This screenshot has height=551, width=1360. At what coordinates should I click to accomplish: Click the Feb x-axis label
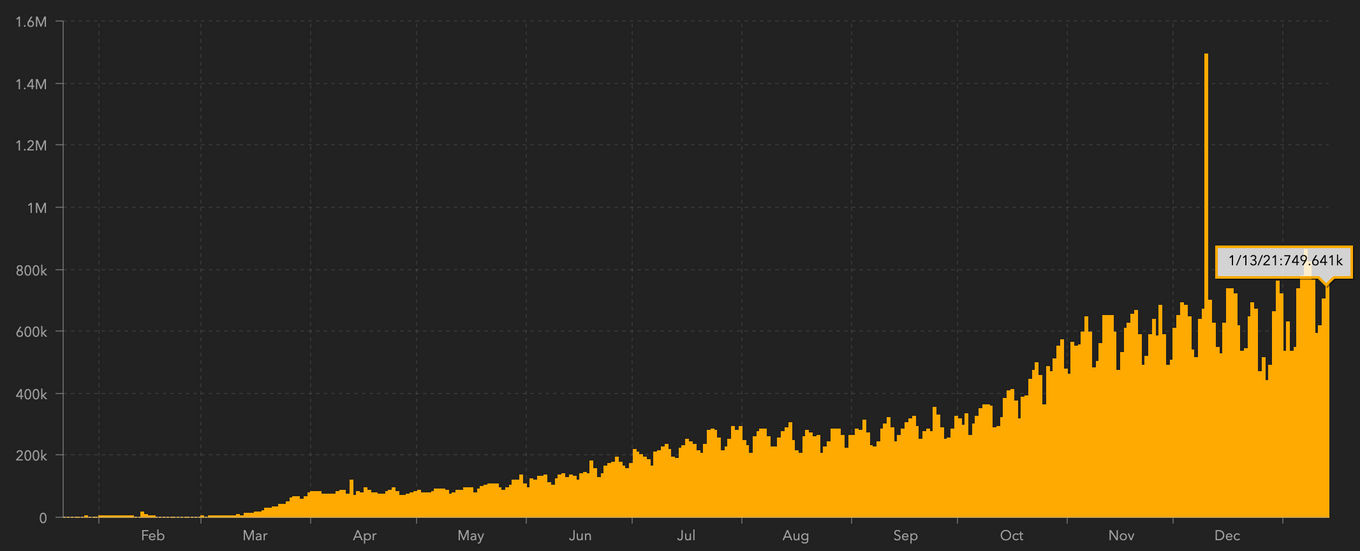[153, 536]
